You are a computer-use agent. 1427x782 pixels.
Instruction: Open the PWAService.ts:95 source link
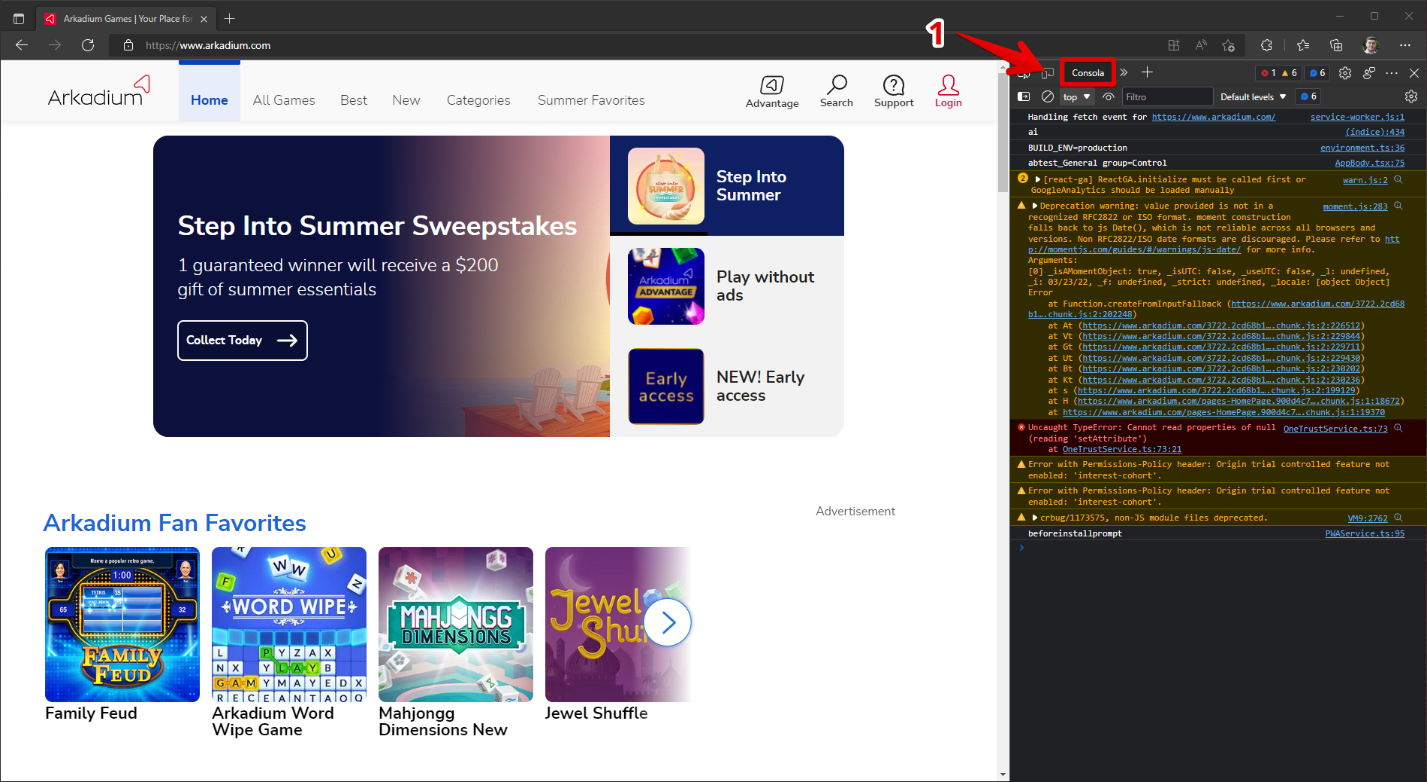coord(1365,534)
